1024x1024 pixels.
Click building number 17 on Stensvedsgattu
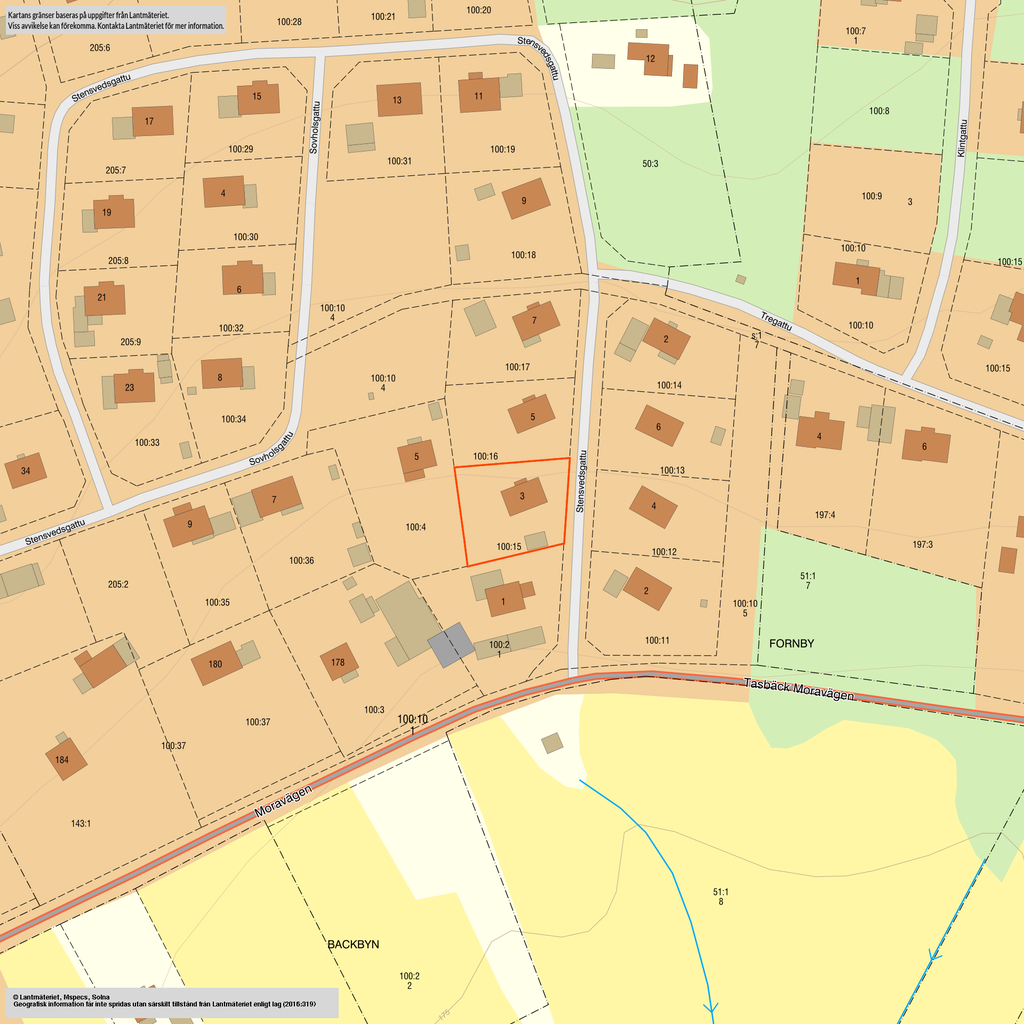(x=150, y=121)
